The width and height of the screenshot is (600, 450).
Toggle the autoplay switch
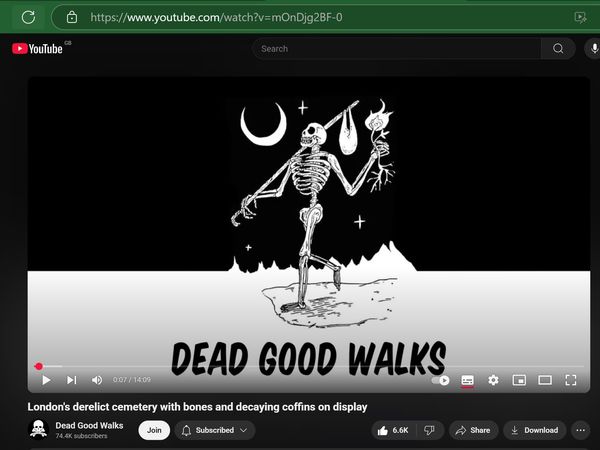pyautogui.click(x=440, y=380)
